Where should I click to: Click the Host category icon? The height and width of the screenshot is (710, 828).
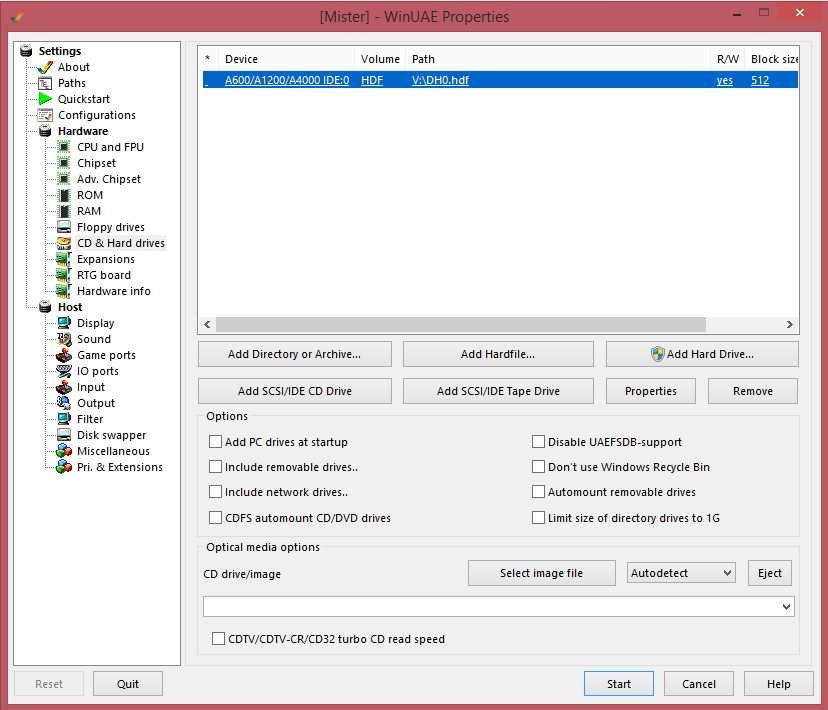pyautogui.click(x=45, y=307)
